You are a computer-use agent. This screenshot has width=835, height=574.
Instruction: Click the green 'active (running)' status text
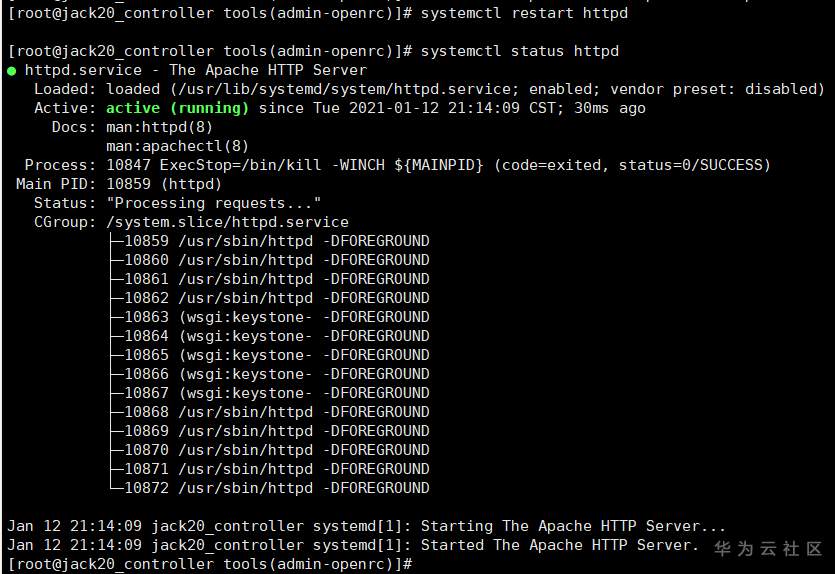pyautogui.click(x=177, y=108)
